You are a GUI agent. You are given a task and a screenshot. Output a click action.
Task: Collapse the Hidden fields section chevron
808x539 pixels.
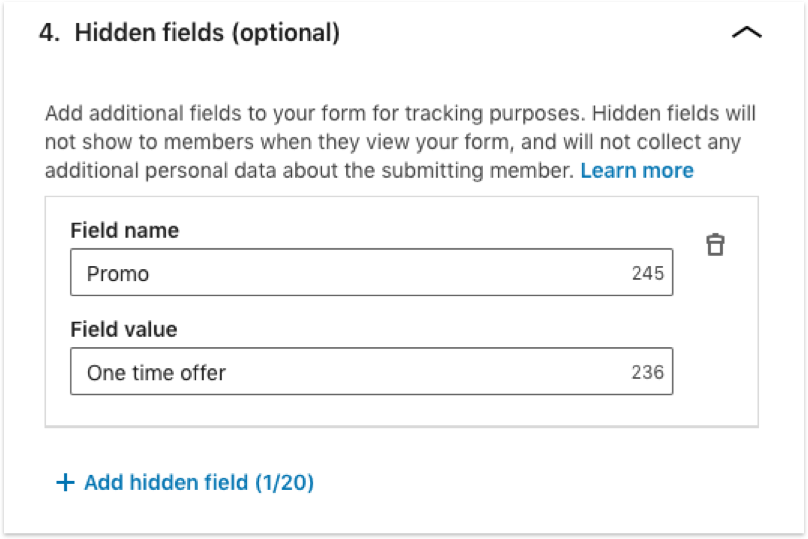tap(746, 33)
